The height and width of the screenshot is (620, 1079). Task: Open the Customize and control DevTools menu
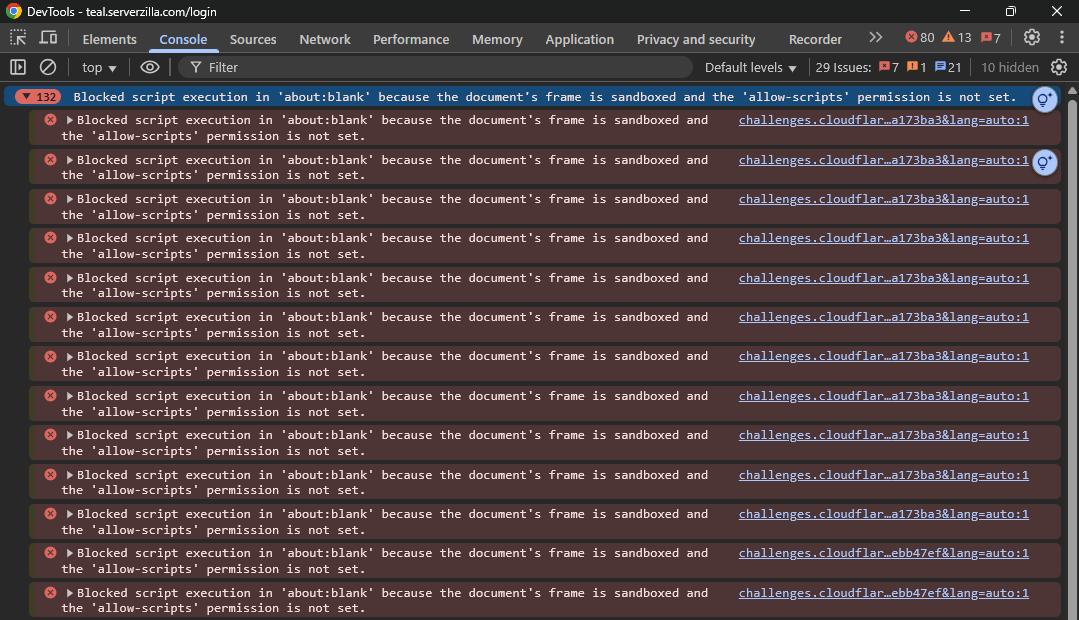coord(1062,37)
